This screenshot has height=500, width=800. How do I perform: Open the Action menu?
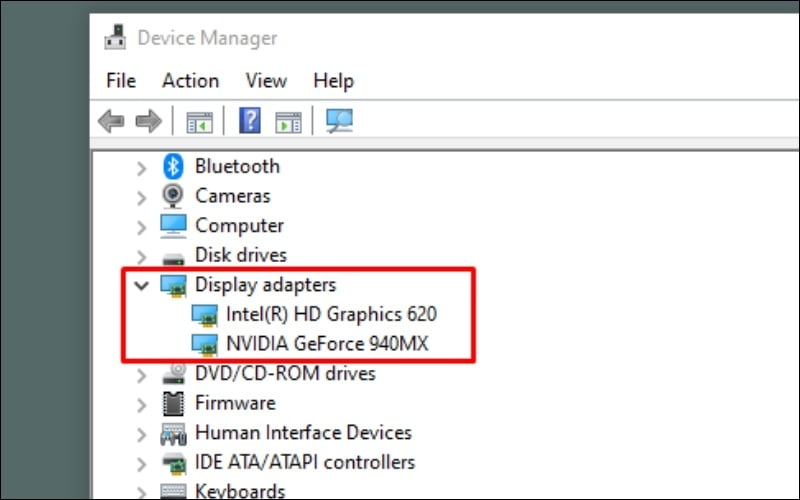click(x=190, y=81)
